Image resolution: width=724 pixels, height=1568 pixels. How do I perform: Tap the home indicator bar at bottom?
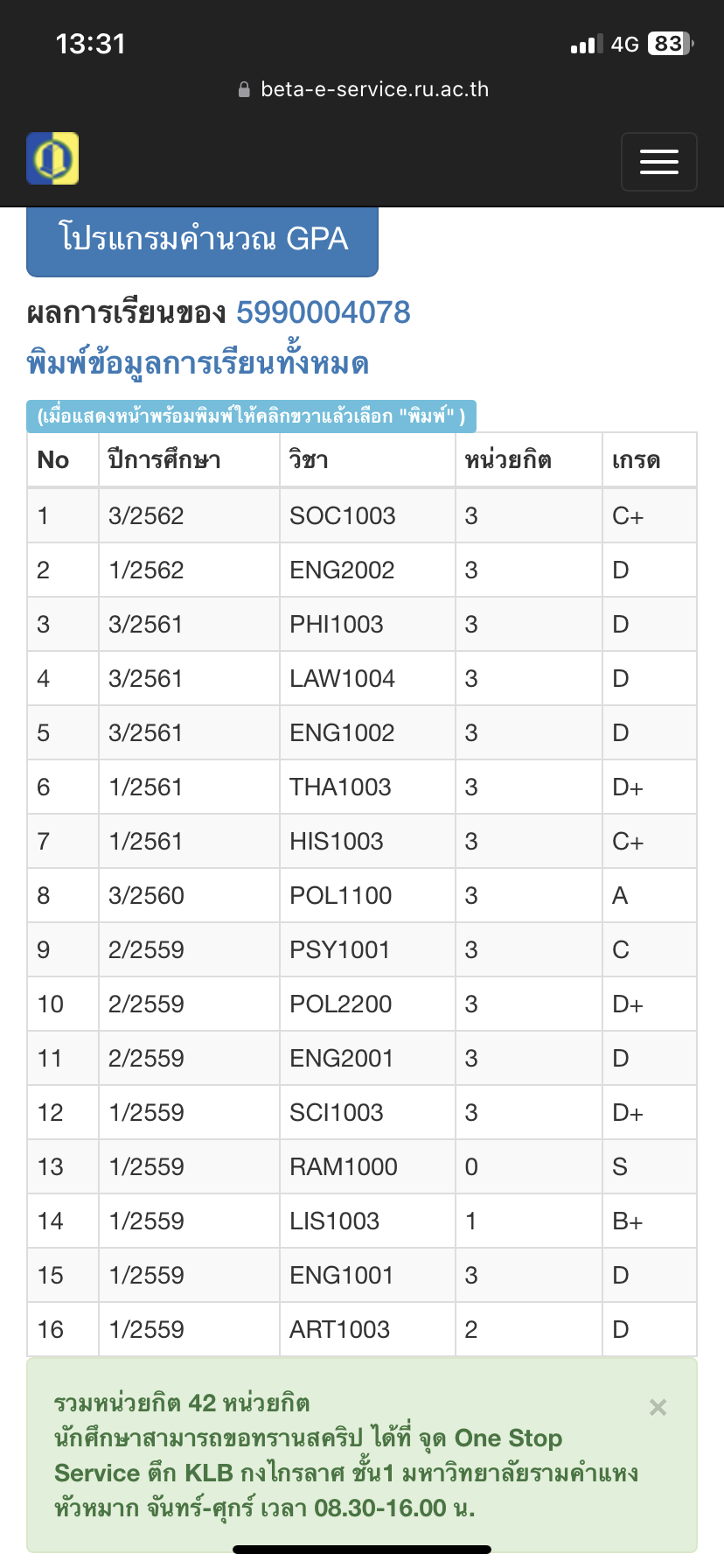pos(362,1549)
